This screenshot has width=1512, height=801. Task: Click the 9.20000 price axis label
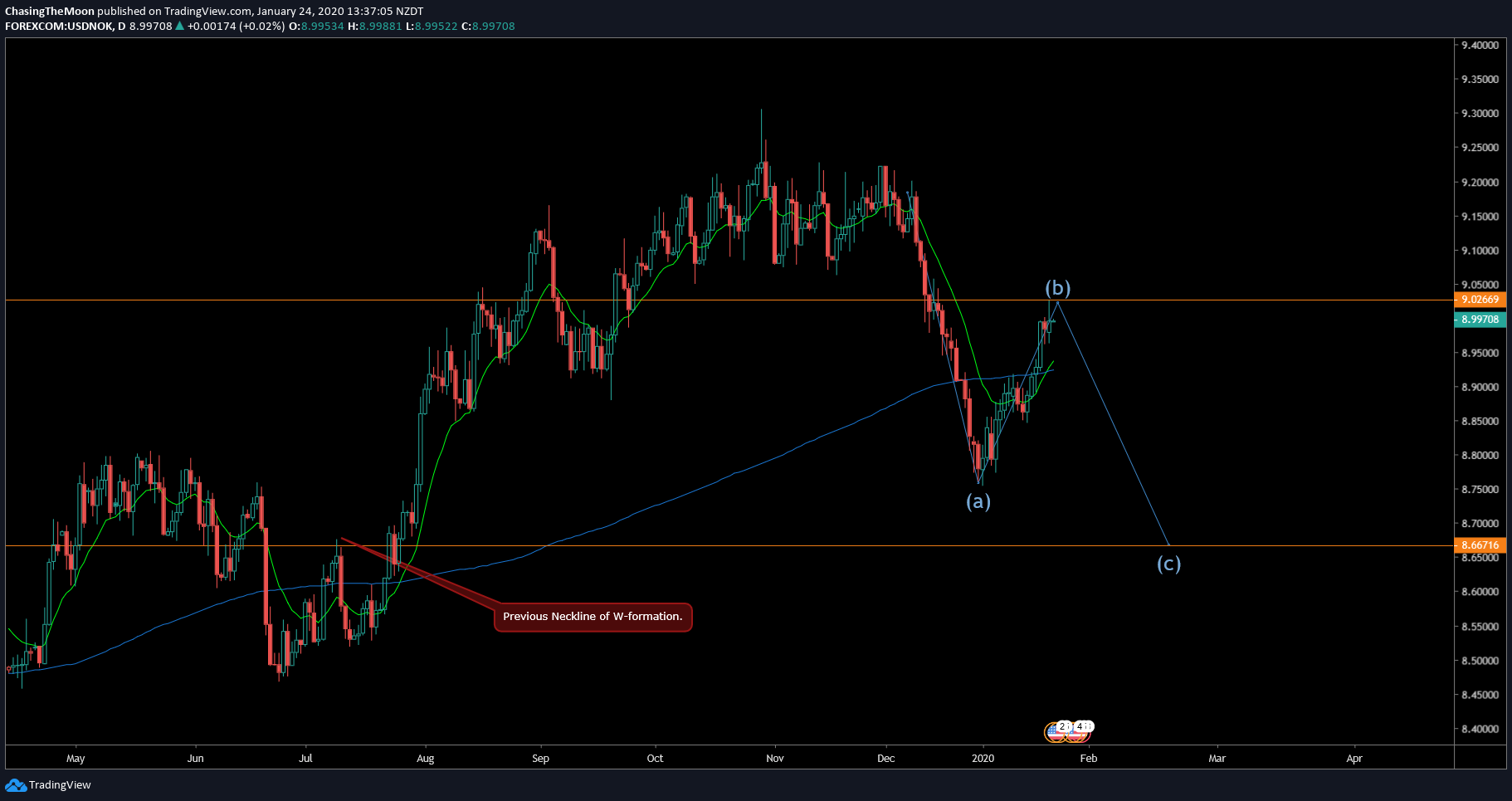[x=1480, y=182]
